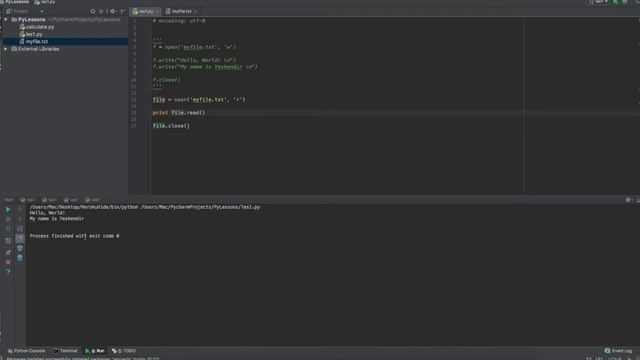This screenshot has height=360, width=640.
Task: Expand the External Libraries node arrow
Action: [x=6, y=49]
